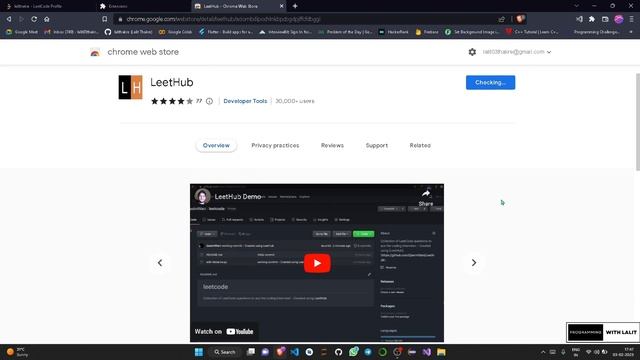The width and height of the screenshot is (640, 360).
Task: Click the Share arrow on the demo video
Action: click(426, 197)
